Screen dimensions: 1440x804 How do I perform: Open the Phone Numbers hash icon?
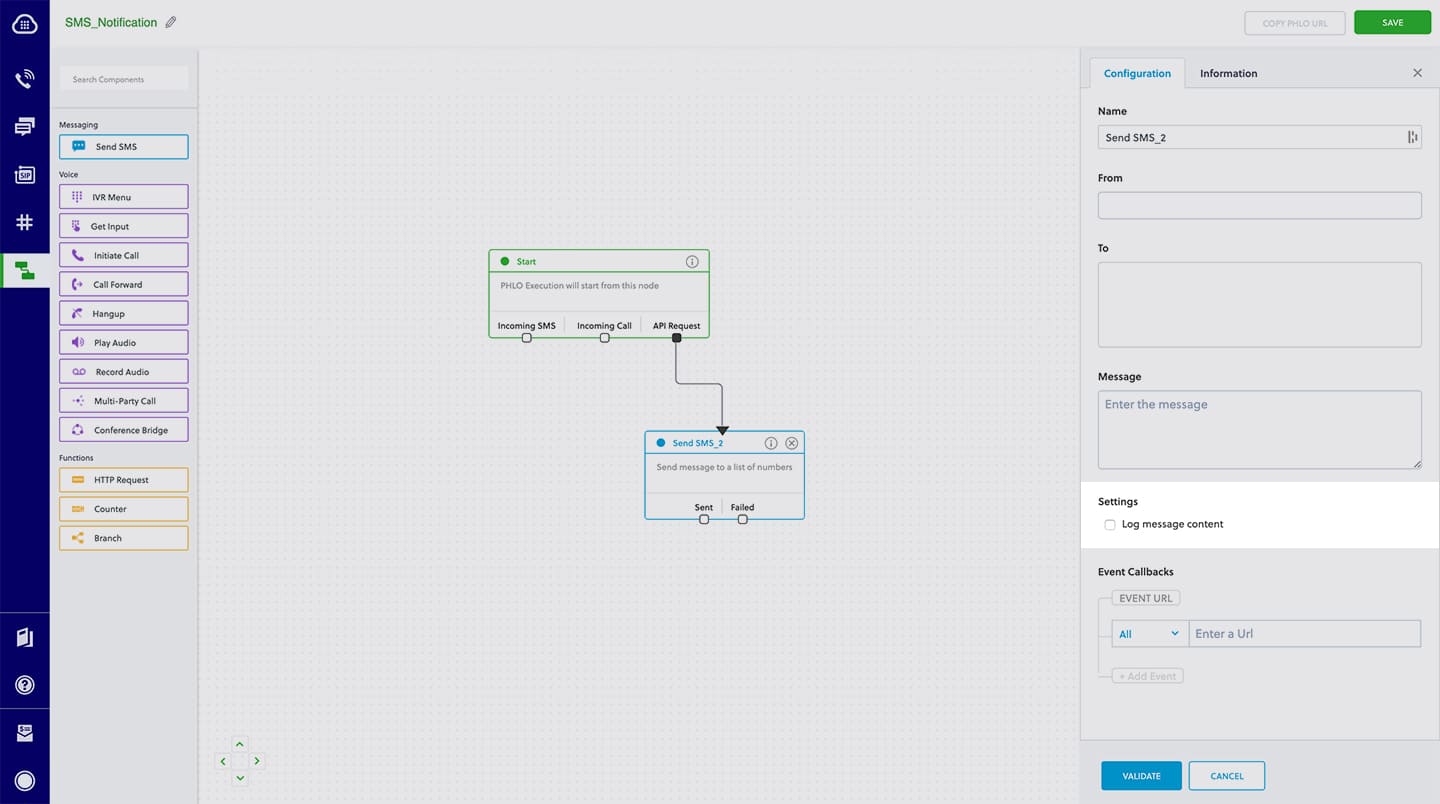(x=25, y=222)
